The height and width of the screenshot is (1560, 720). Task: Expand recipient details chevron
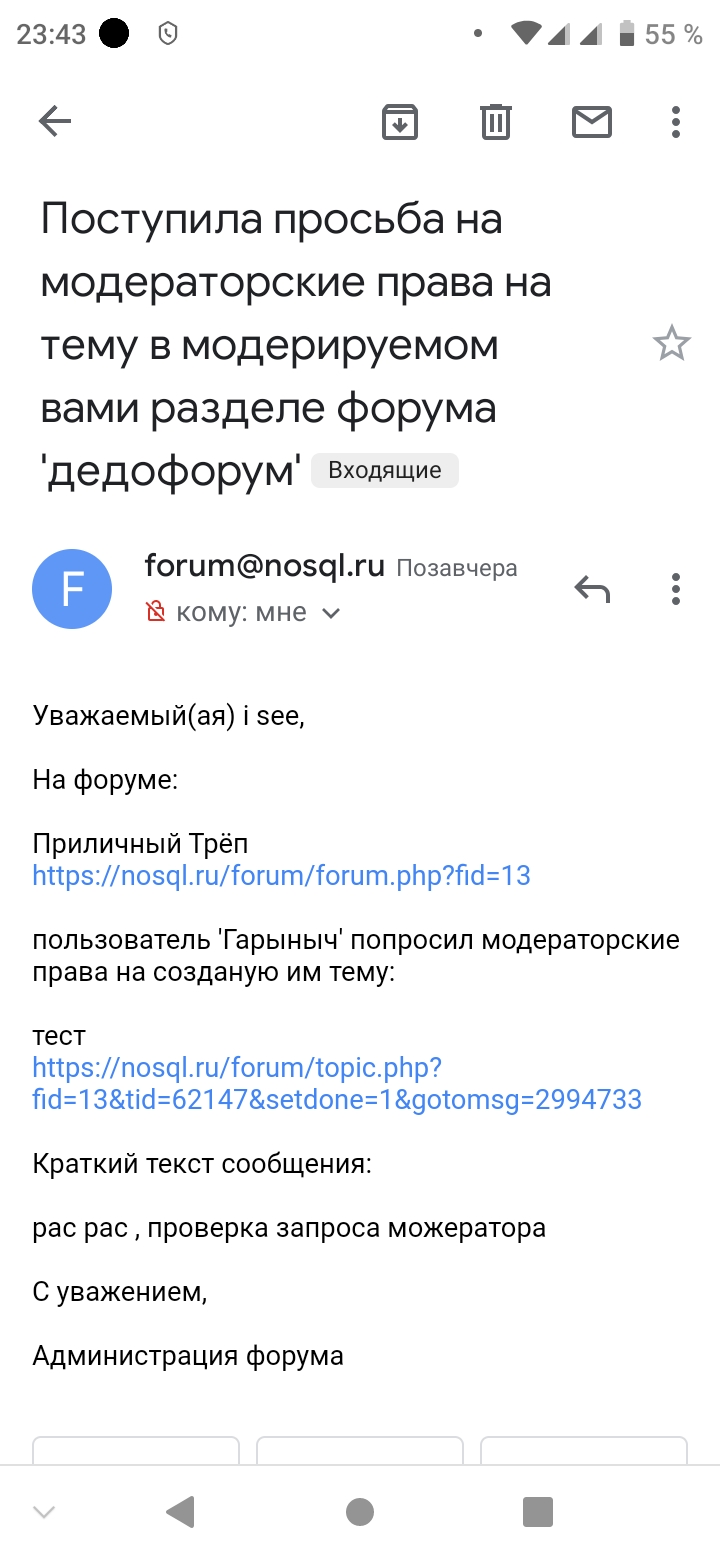[331, 613]
